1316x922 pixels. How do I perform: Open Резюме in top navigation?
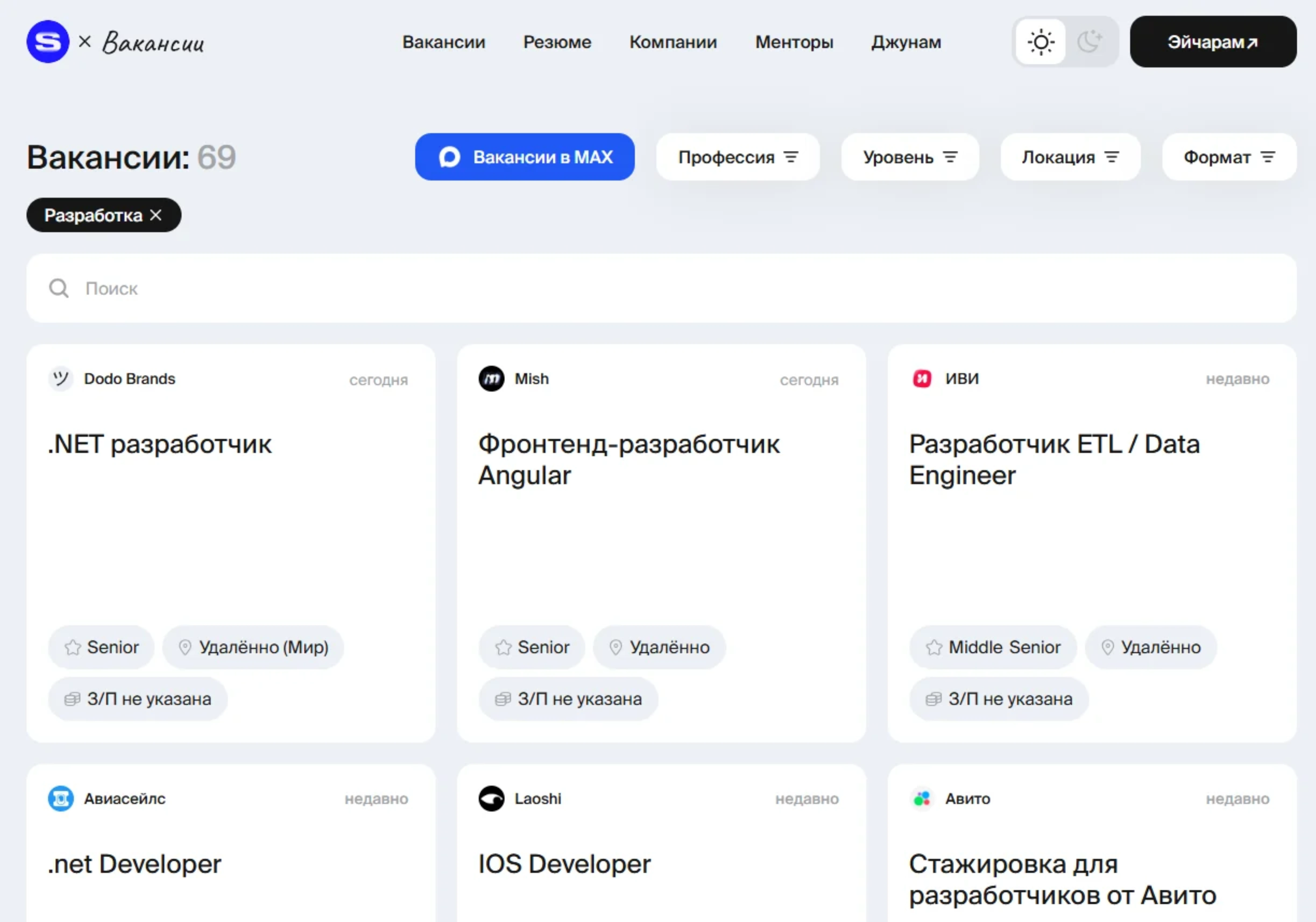(x=557, y=42)
